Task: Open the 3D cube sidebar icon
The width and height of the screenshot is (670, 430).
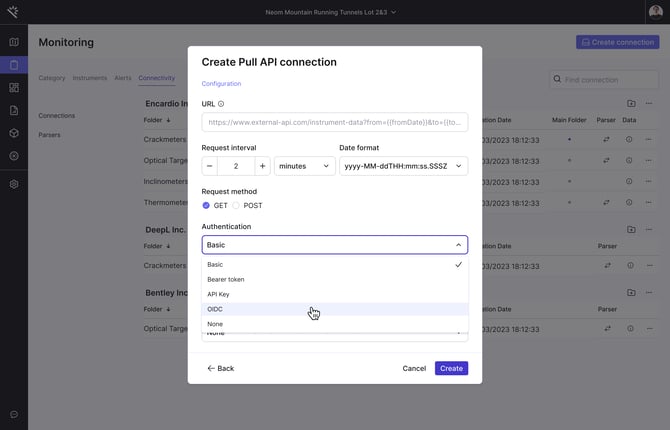Action: point(14,133)
